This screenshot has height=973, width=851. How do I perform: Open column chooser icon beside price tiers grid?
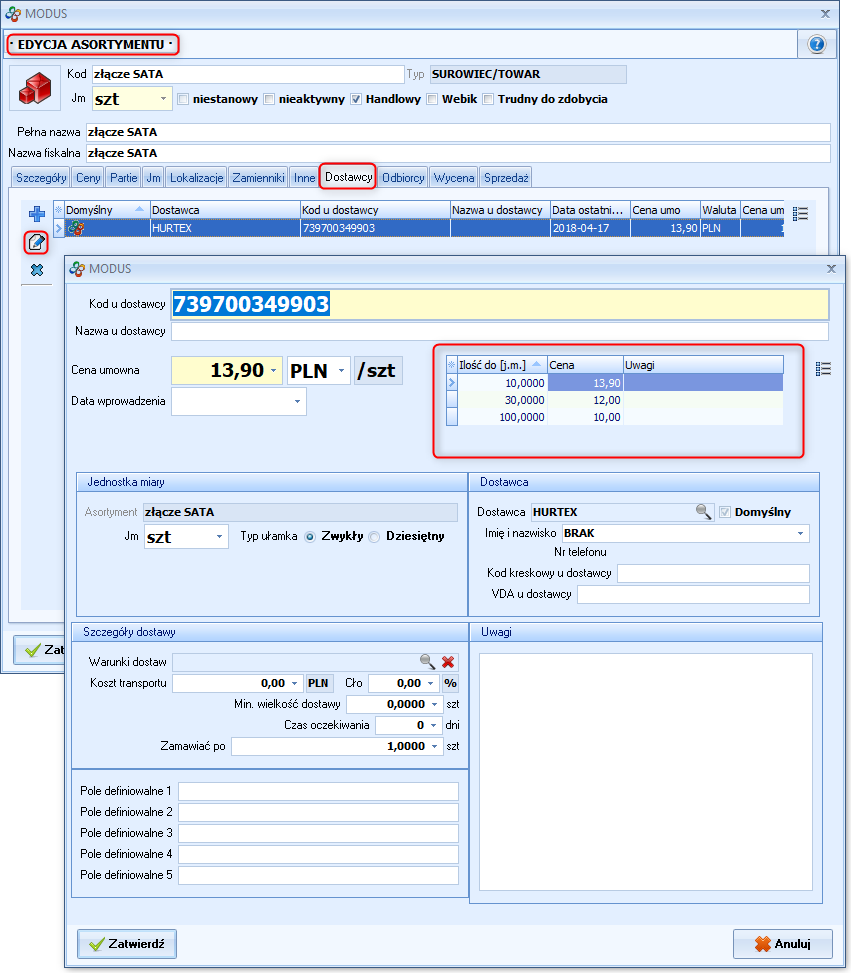click(823, 369)
